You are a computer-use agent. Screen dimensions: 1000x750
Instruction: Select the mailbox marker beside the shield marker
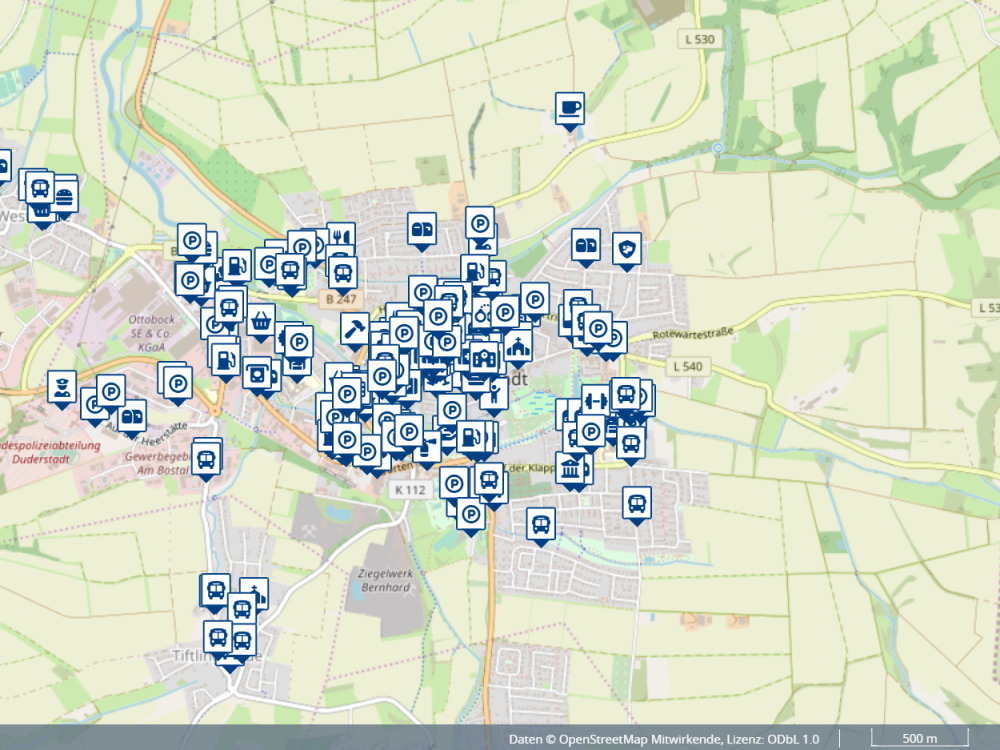[586, 243]
